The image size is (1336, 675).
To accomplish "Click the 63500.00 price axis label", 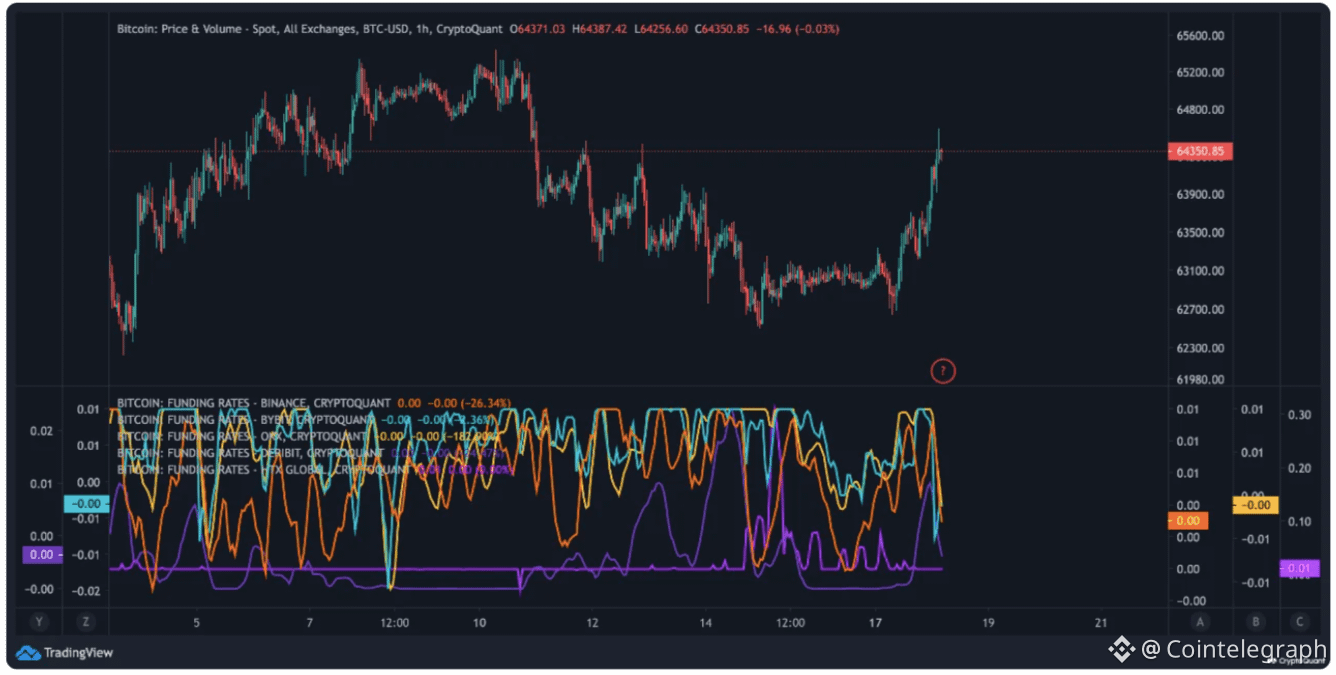I will (x=1200, y=233).
